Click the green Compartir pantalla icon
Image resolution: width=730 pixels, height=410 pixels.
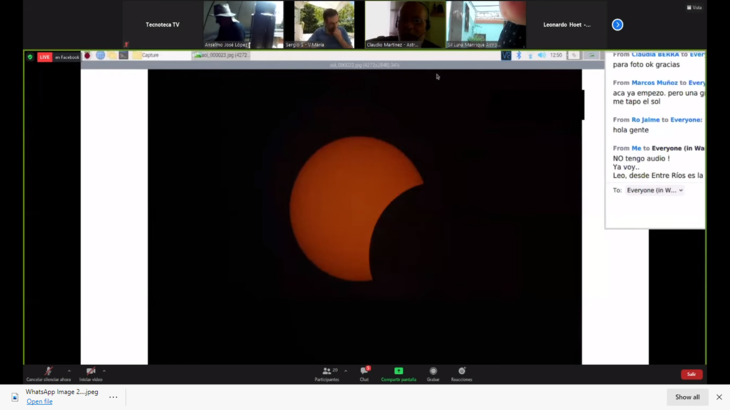(x=398, y=372)
